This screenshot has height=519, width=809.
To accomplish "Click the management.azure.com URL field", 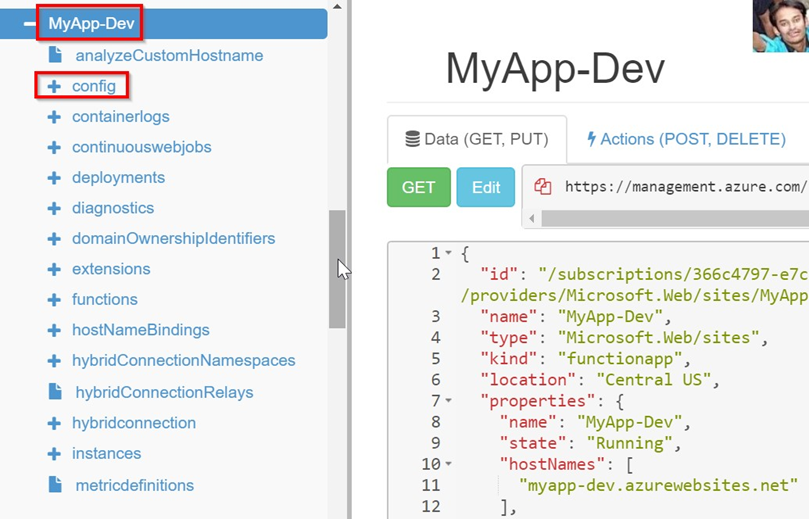I will pos(684,187).
